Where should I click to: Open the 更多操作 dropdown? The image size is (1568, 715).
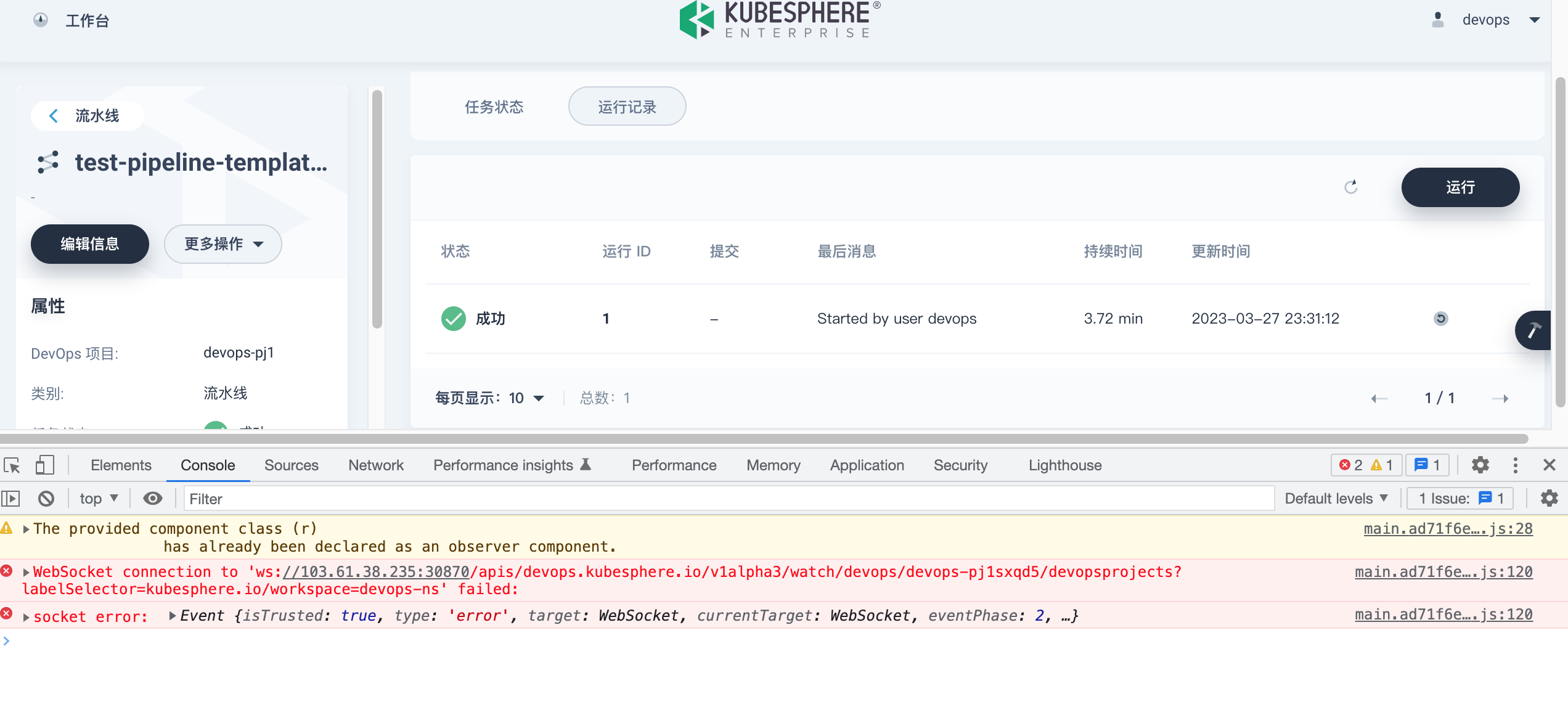click(223, 244)
